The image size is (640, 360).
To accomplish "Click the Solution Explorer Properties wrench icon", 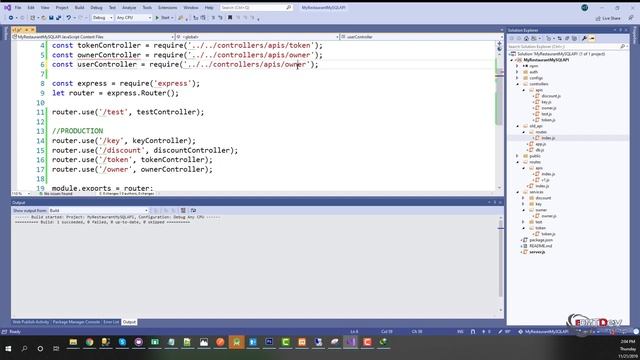I will 584,38.
